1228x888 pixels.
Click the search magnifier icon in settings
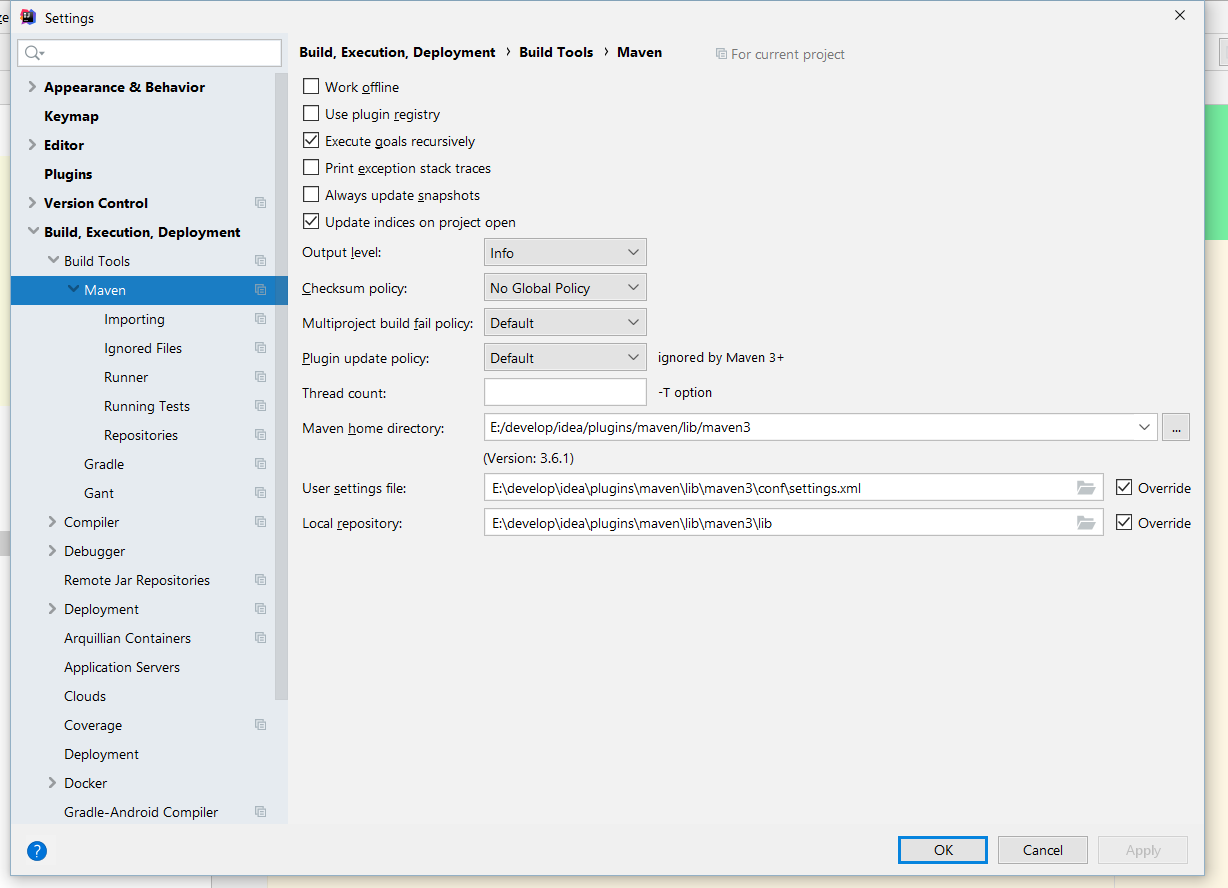(x=33, y=53)
